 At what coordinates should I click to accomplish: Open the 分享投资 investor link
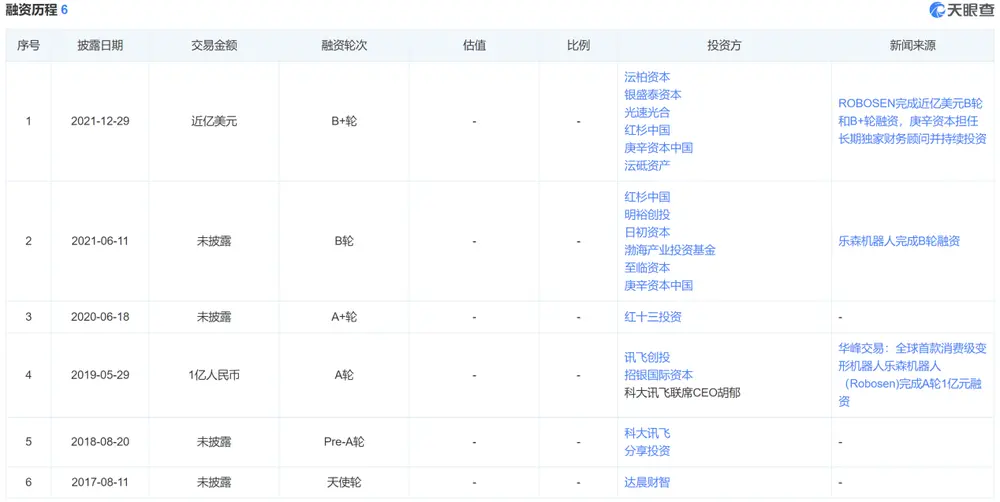click(647, 451)
